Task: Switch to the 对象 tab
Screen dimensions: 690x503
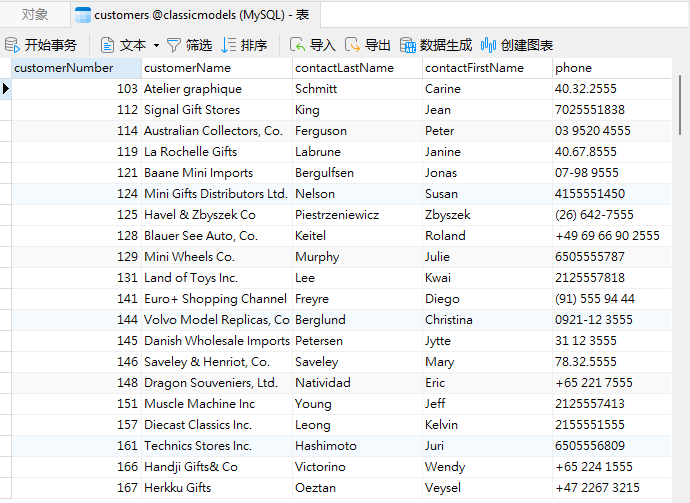Action: click(35, 15)
